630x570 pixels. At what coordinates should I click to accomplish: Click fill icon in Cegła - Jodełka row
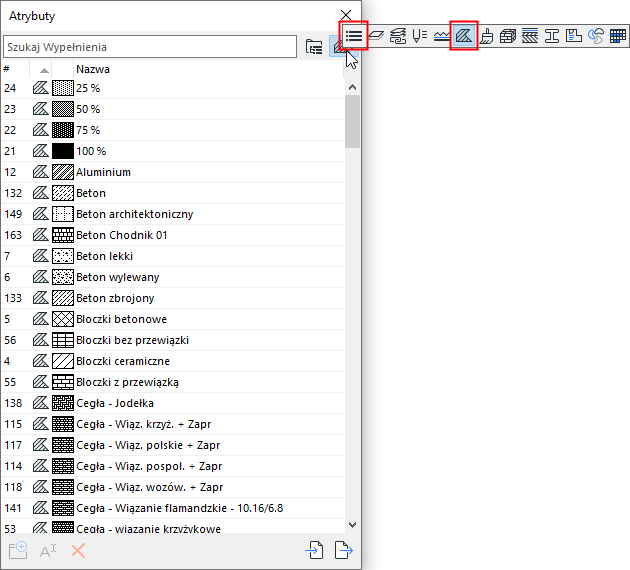tap(41, 403)
